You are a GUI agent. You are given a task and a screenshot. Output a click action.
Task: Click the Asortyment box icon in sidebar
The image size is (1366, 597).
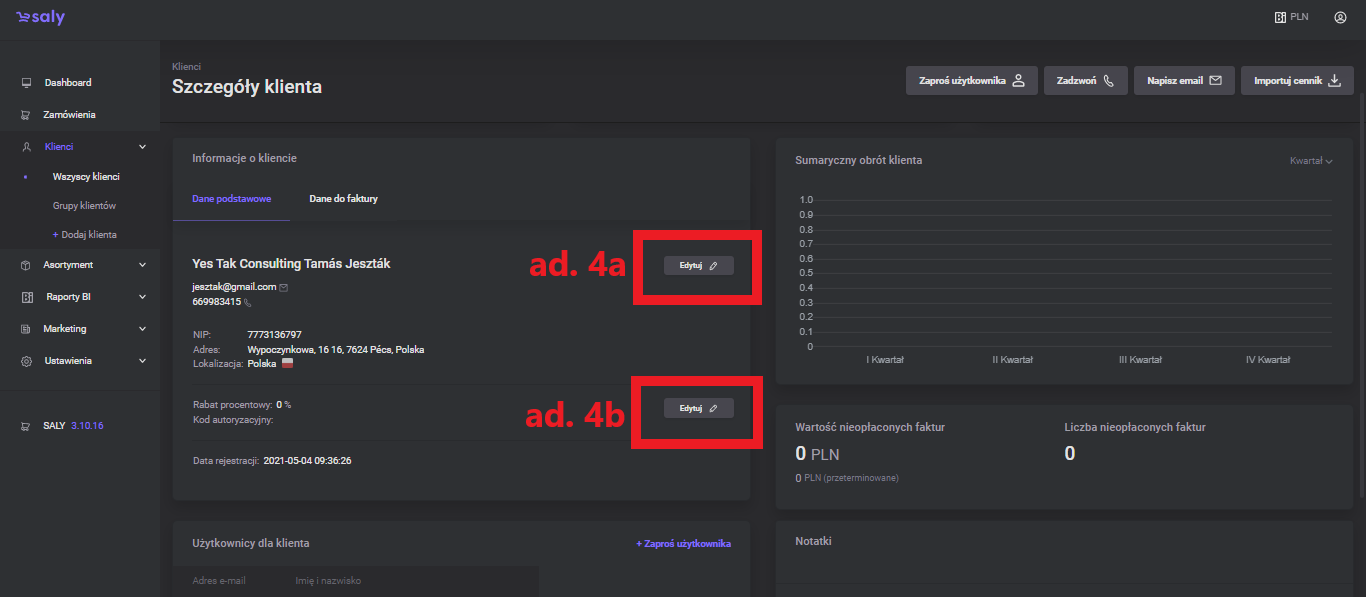tap(26, 265)
